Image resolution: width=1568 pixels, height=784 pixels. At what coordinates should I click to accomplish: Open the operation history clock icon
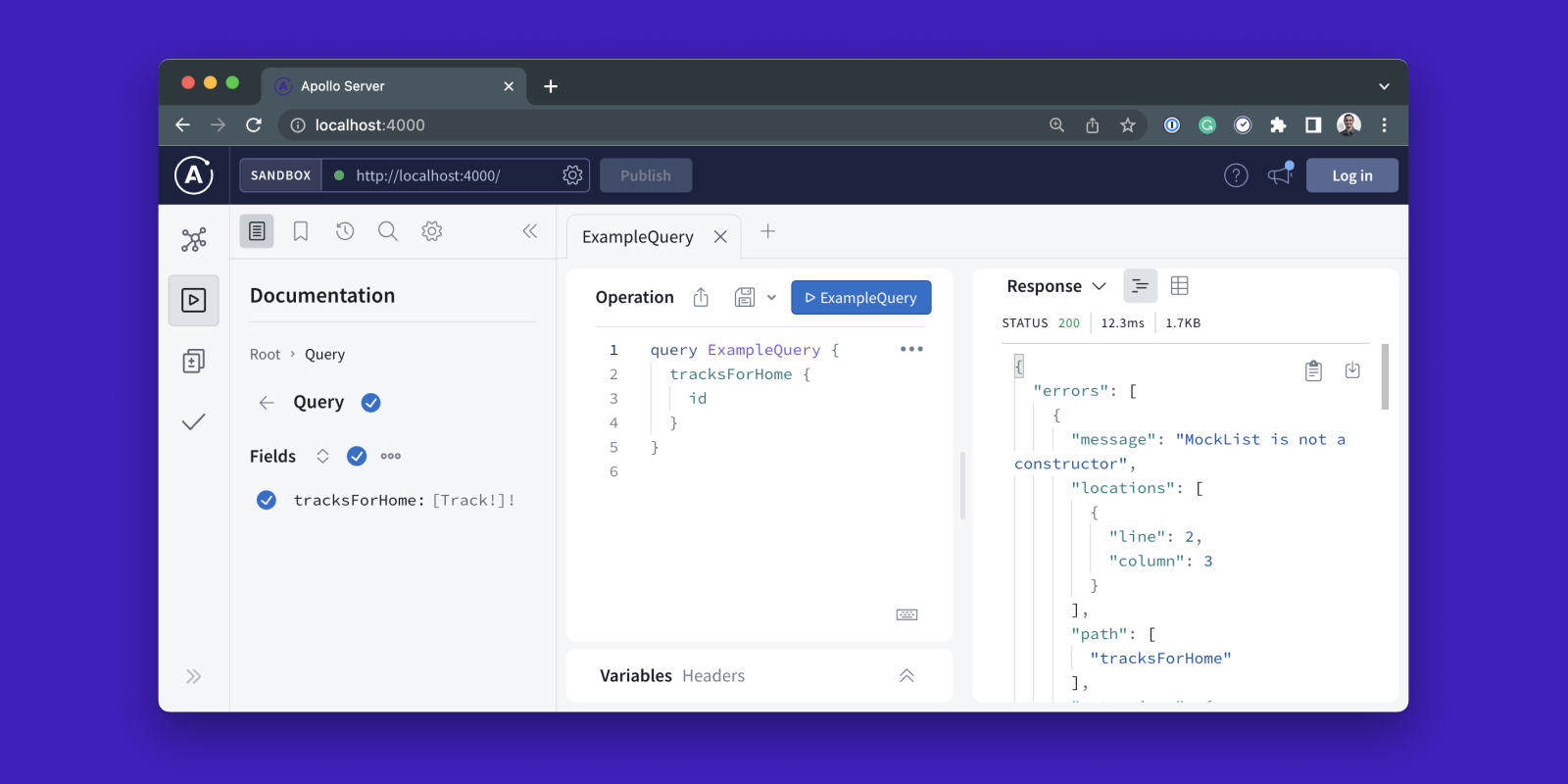point(345,231)
